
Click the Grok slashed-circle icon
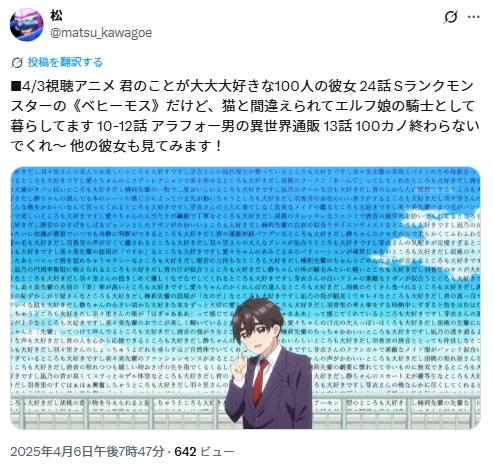pos(450,17)
